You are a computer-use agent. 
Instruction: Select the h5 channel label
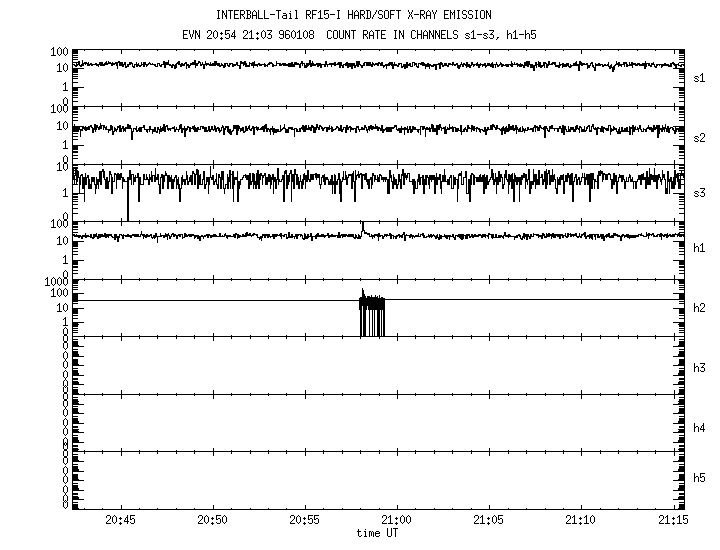coord(700,479)
